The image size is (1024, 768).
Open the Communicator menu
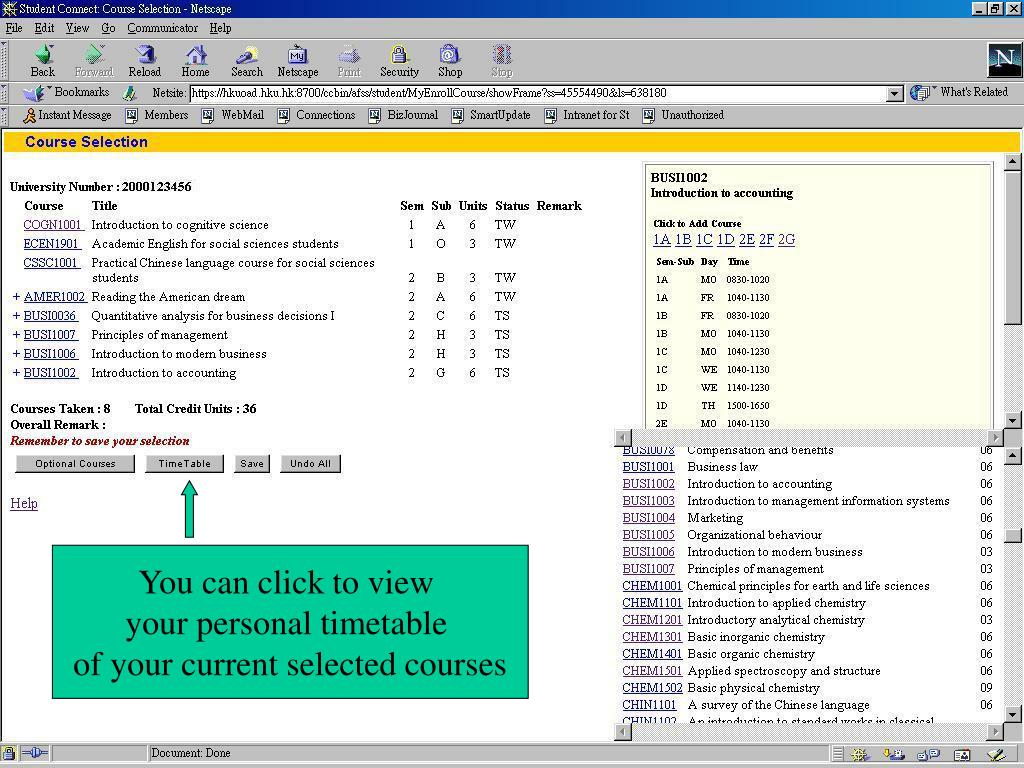(163, 28)
